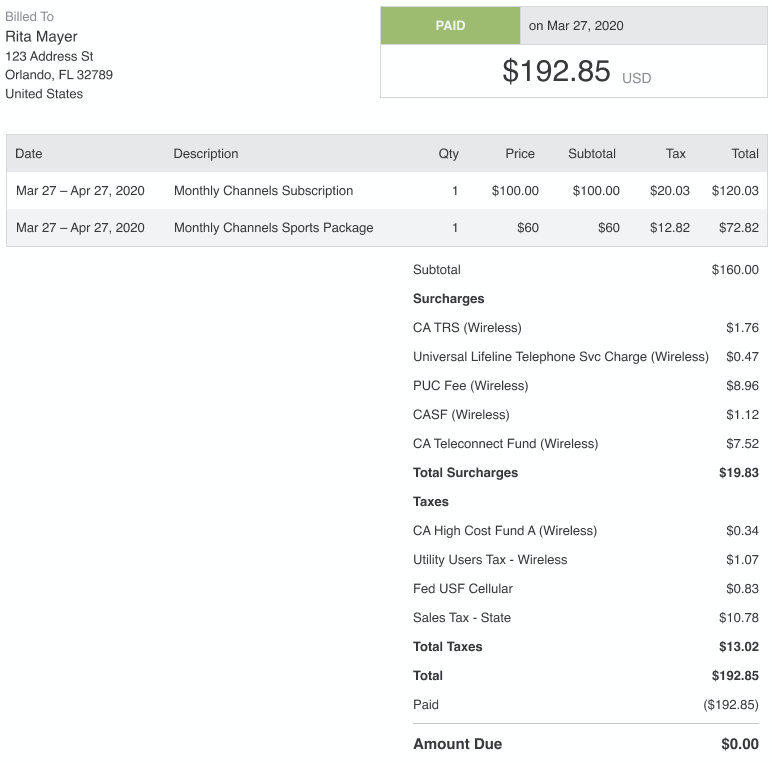Screen dimensions: 772x763
Task: Click the Surcharges section heading
Action: pos(448,299)
